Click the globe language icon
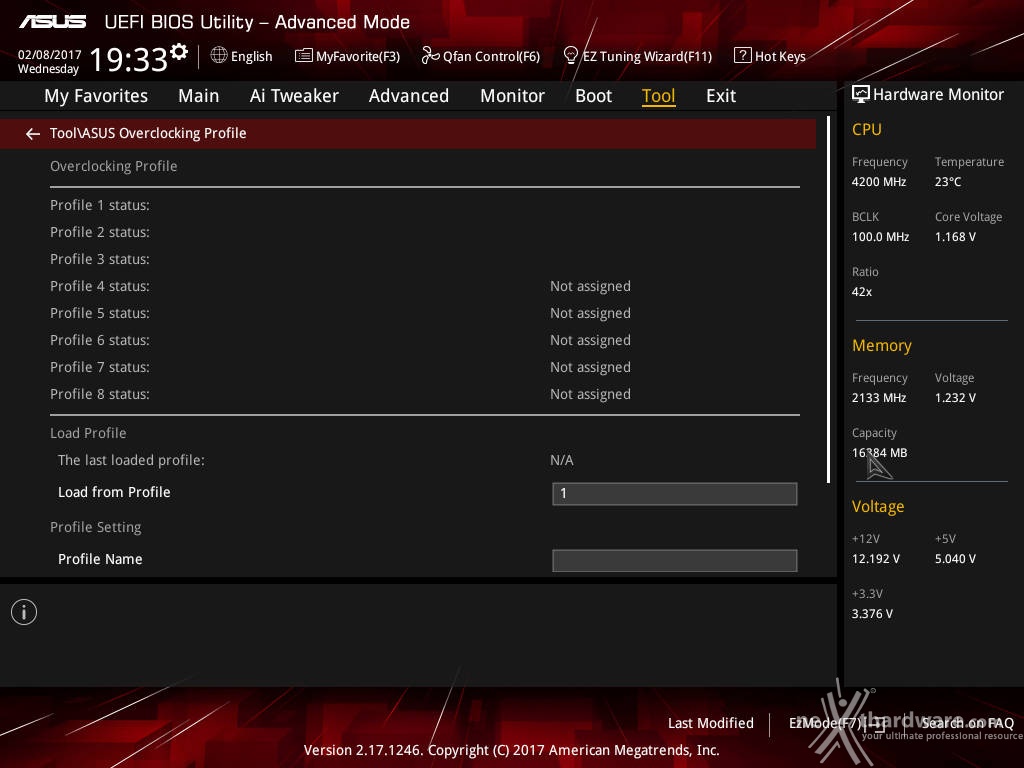This screenshot has width=1024, height=768. pos(219,55)
